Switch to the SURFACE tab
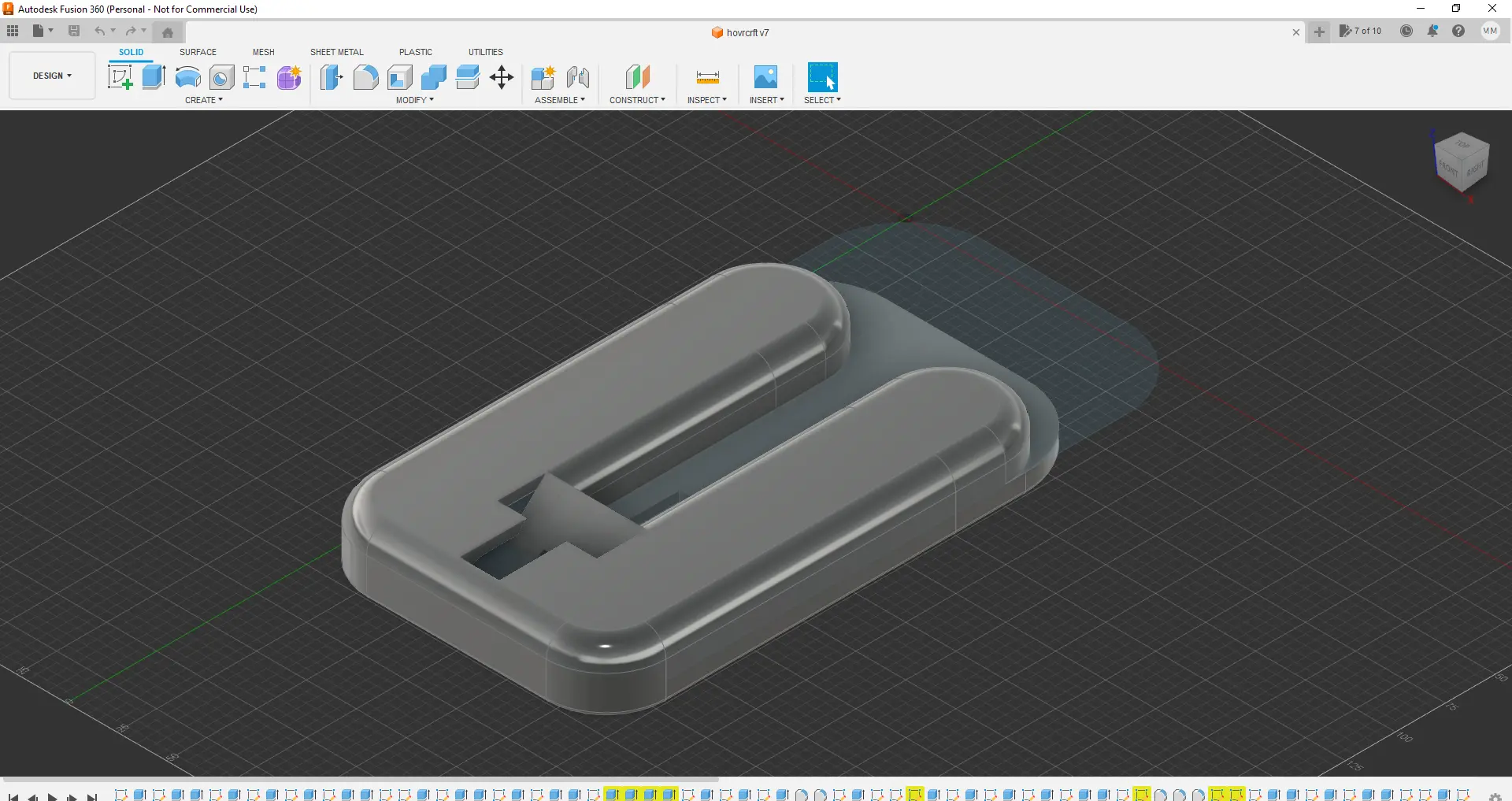Image resolution: width=1512 pixels, height=801 pixels. click(198, 52)
